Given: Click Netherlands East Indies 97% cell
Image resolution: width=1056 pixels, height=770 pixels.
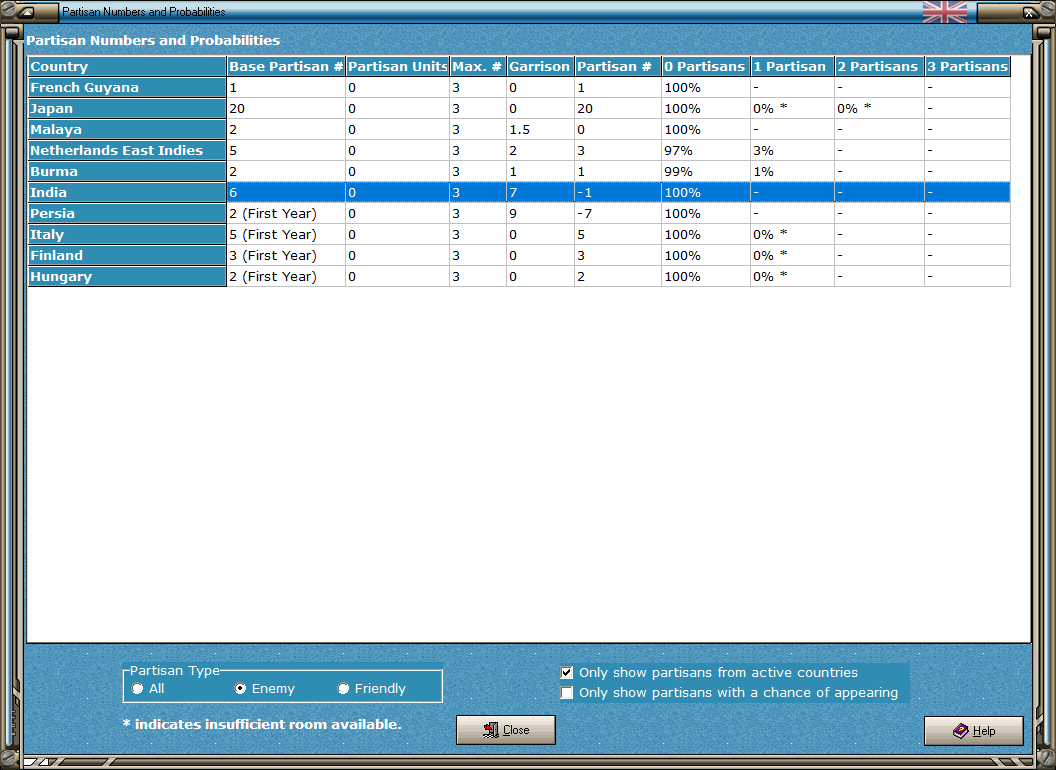Looking at the screenshot, I should coord(706,150).
